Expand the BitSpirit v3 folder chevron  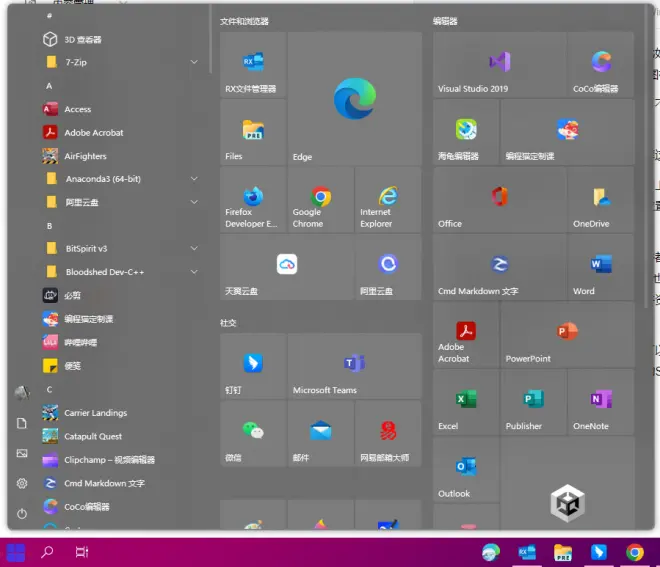[x=194, y=249]
